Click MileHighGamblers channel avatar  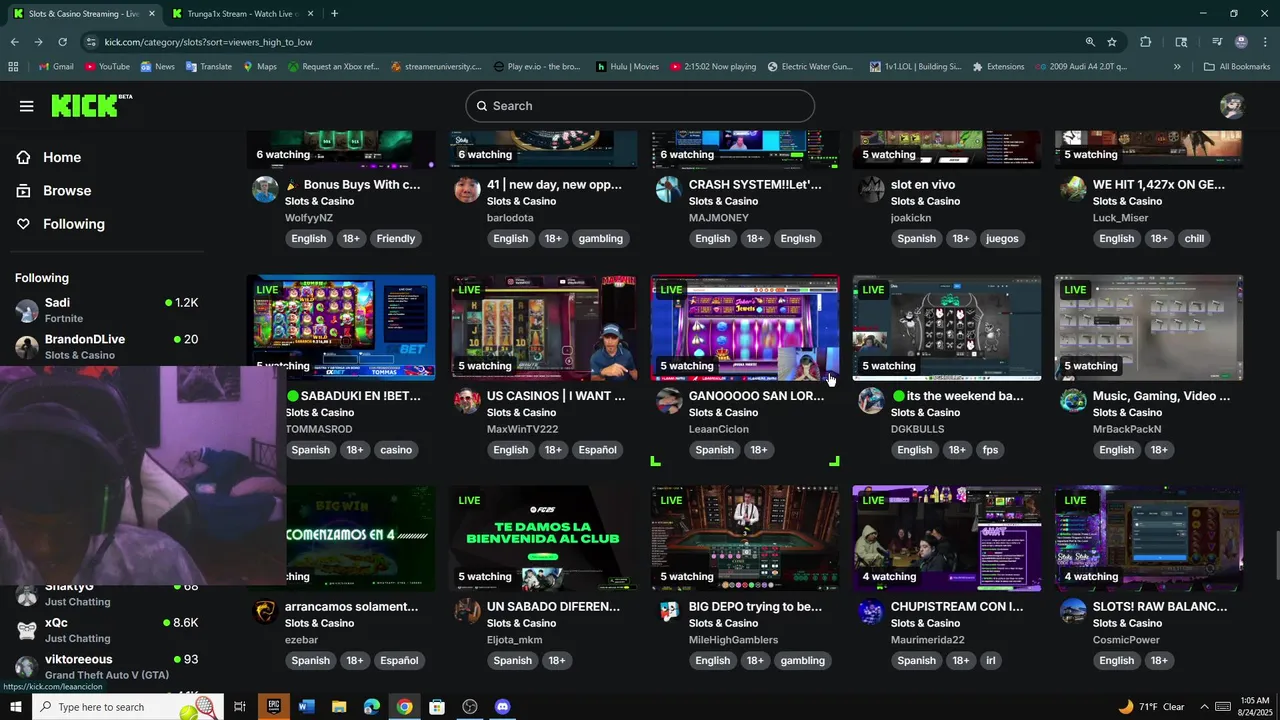tap(669, 612)
